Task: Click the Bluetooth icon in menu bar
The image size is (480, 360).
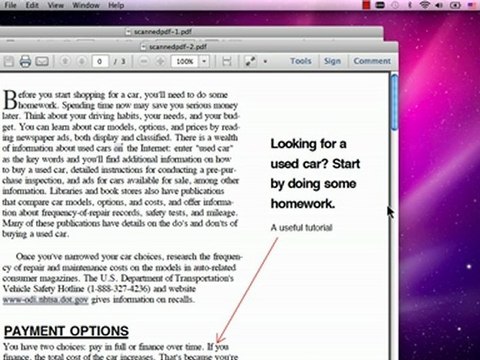Action: (410, 5)
